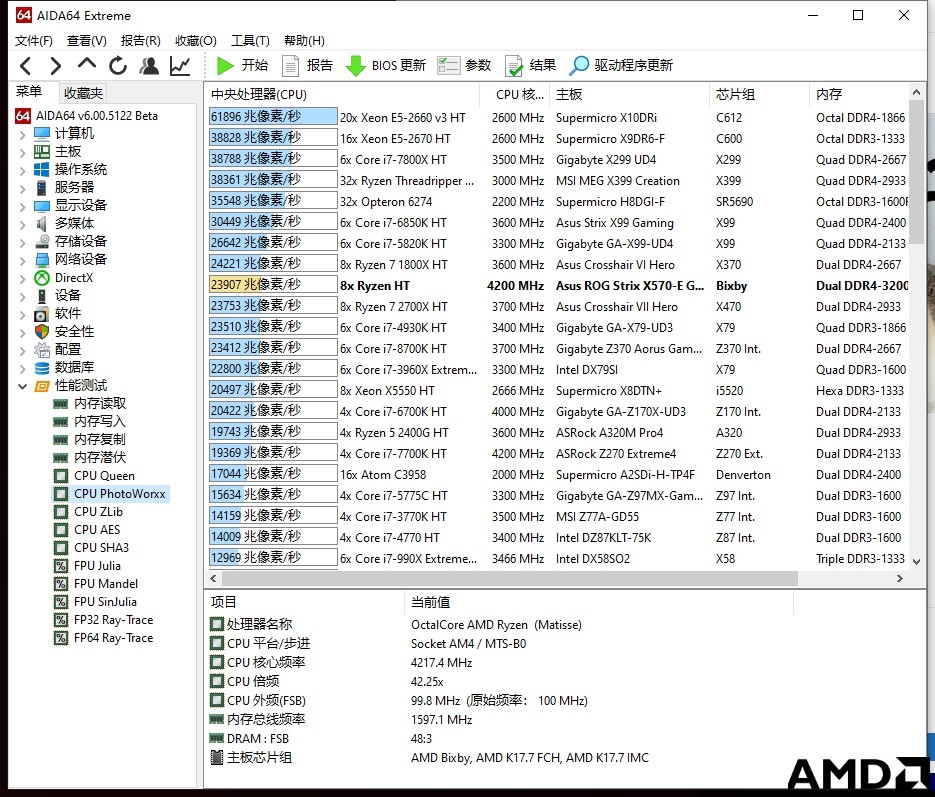Click the BIOS 更新 button

(386, 66)
